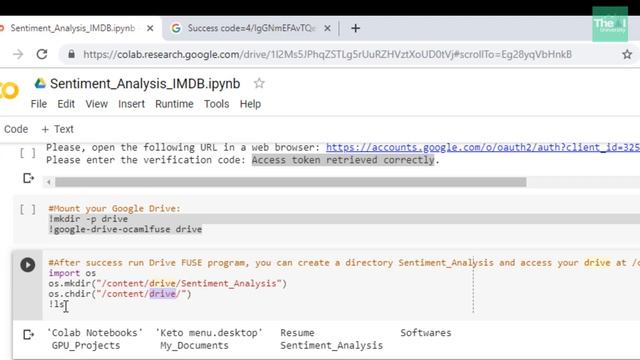Viewport: 640px width, 360px height.
Task: Open the Edit menu
Action: [66, 104]
